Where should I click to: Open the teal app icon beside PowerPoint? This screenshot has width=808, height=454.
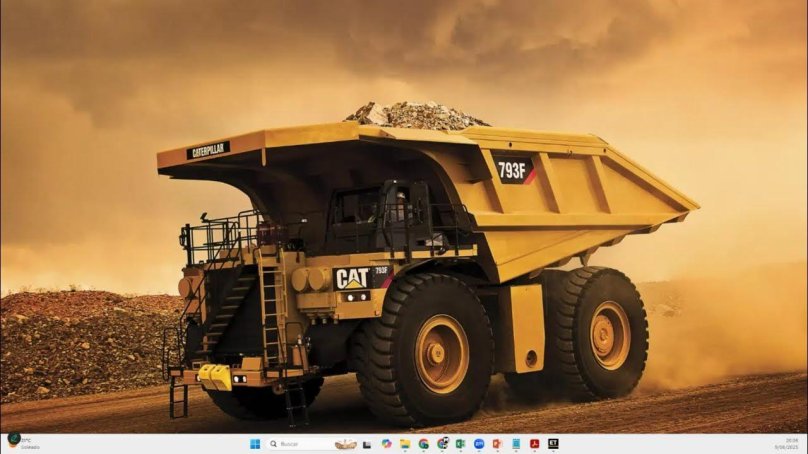(516, 443)
